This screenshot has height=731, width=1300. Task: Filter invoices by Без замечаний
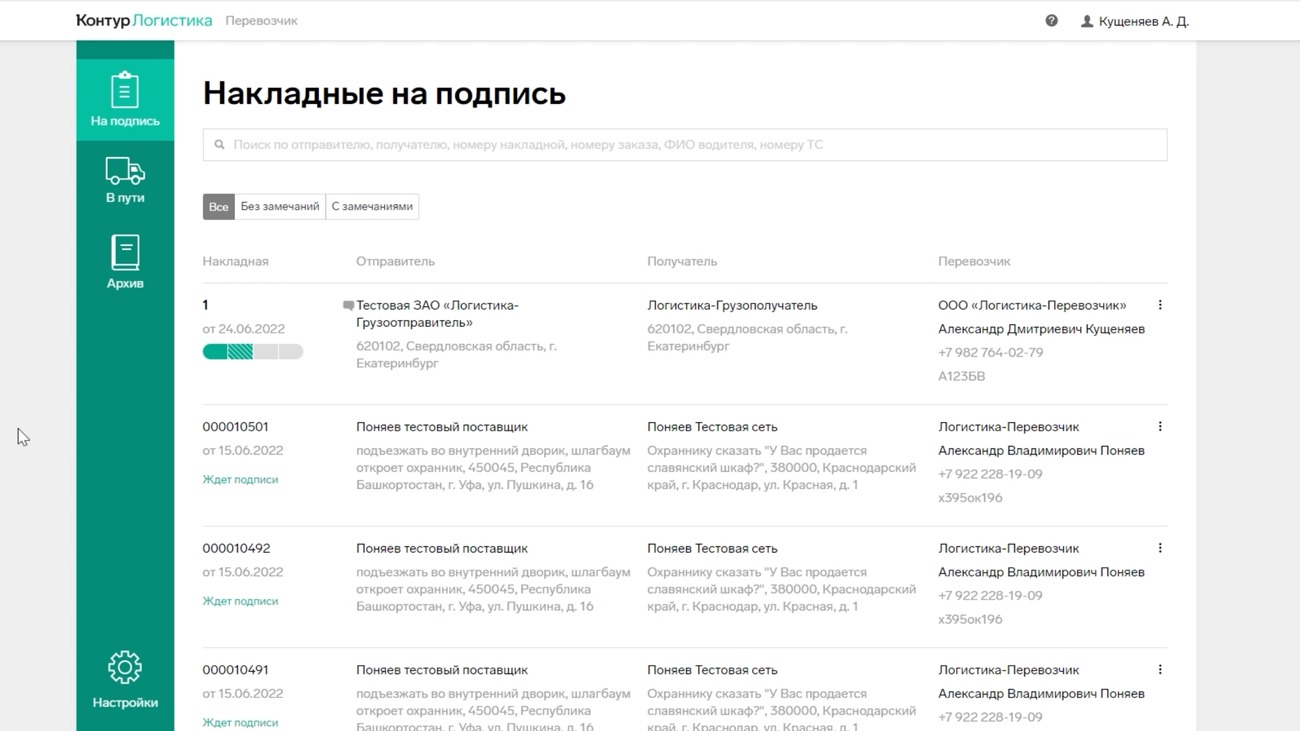(280, 207)
